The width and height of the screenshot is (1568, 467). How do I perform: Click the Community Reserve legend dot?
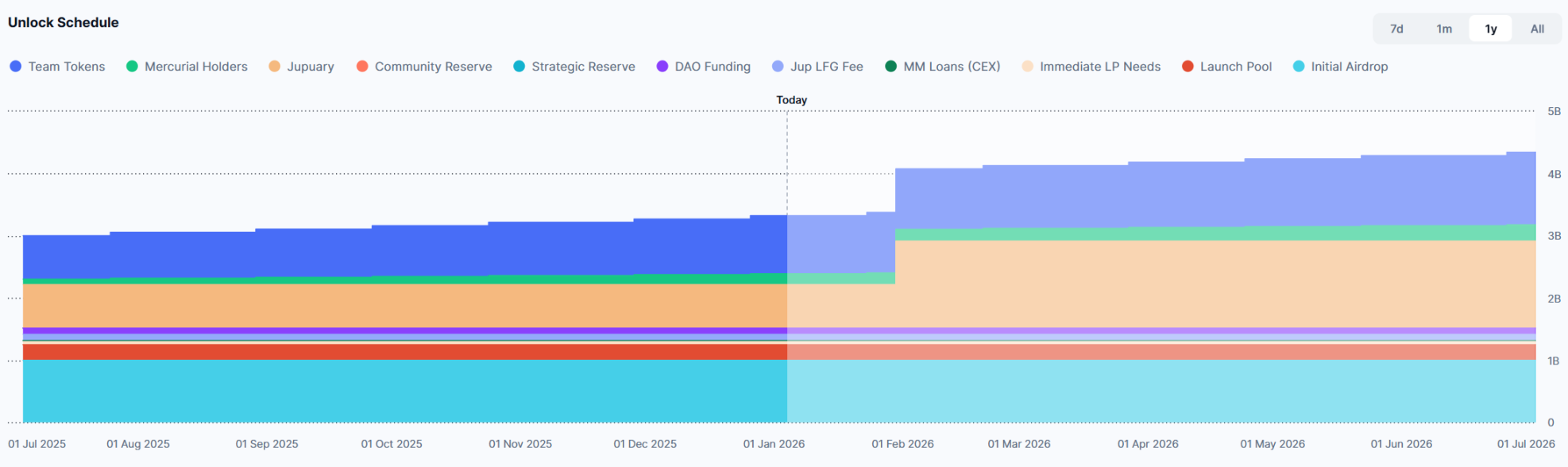tap(362, 67)
